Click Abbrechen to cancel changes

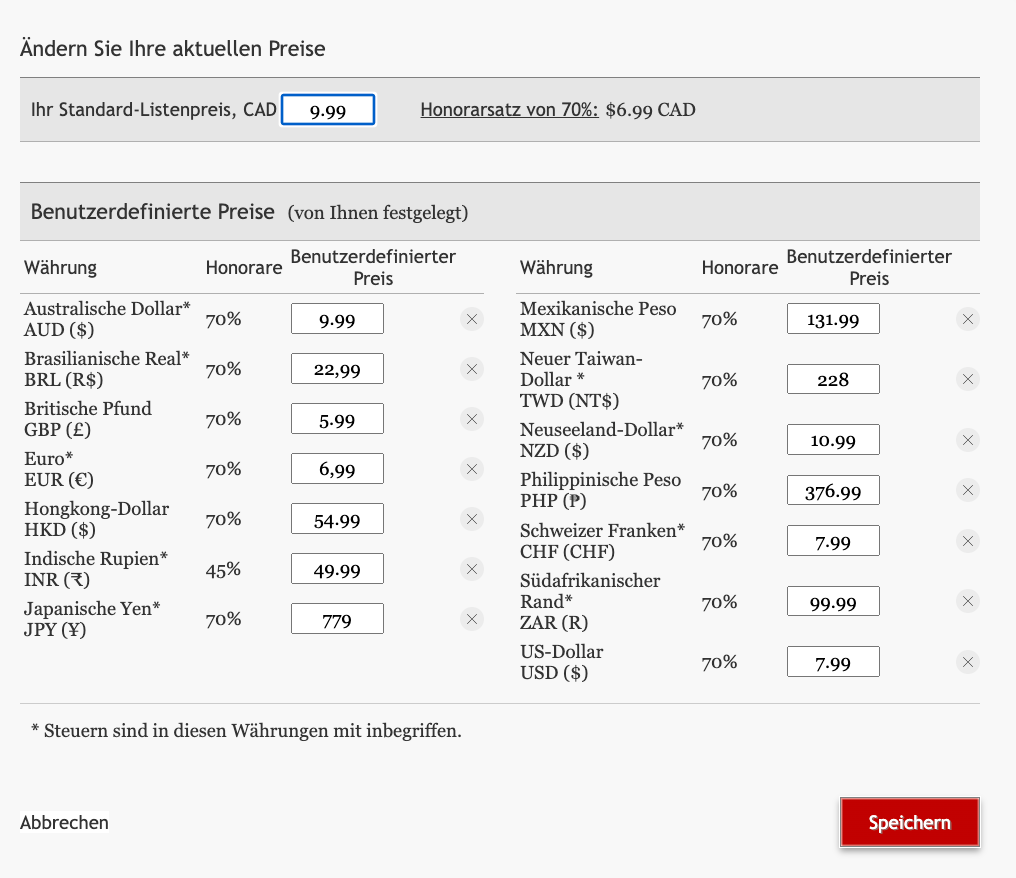[x=63, y=822]
